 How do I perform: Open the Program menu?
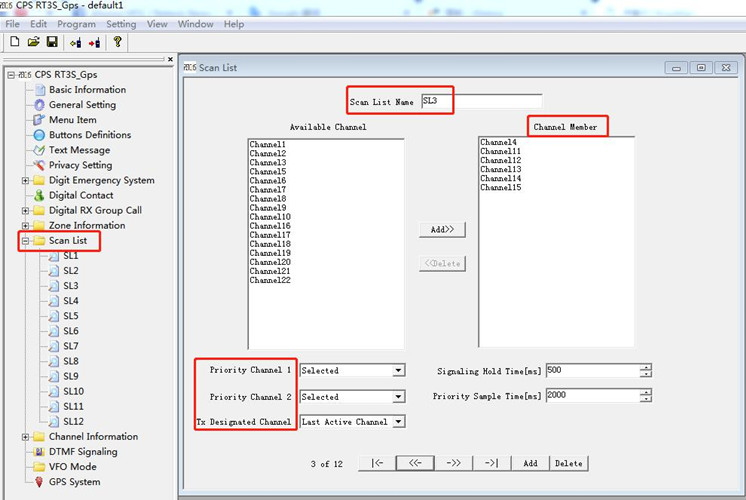[x=76, y=24]
